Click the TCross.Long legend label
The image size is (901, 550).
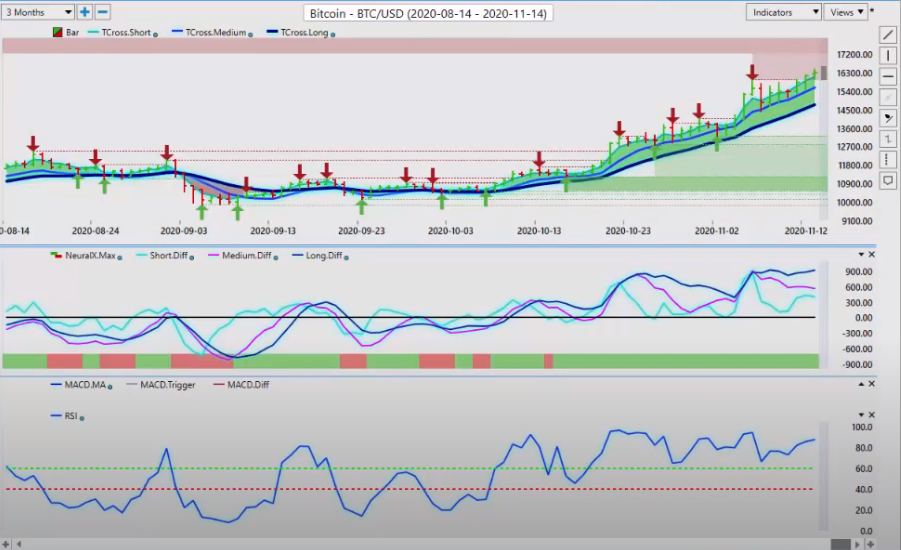tap(304, 33)
